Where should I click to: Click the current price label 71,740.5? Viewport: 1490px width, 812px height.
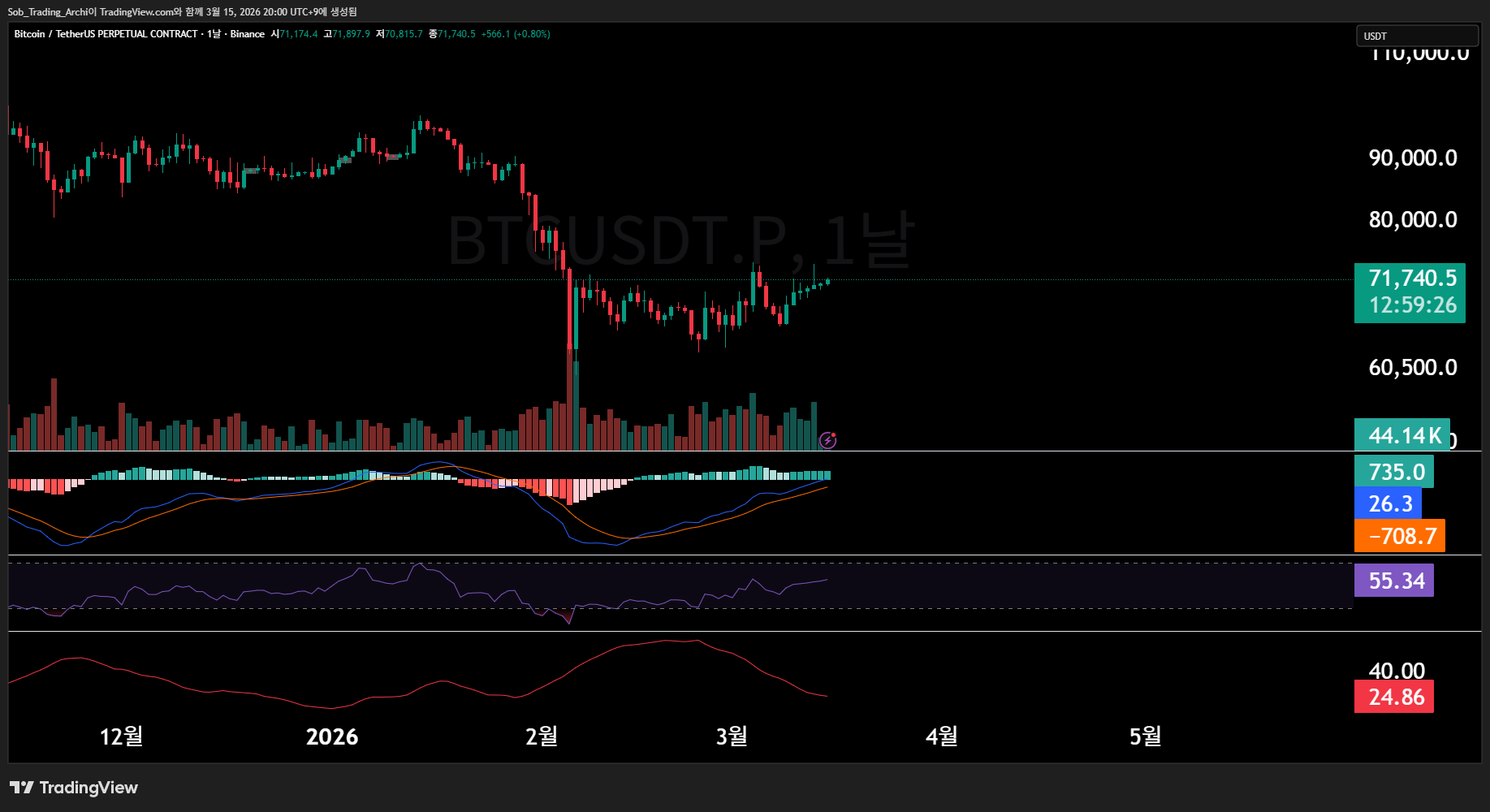point(1412,279)
